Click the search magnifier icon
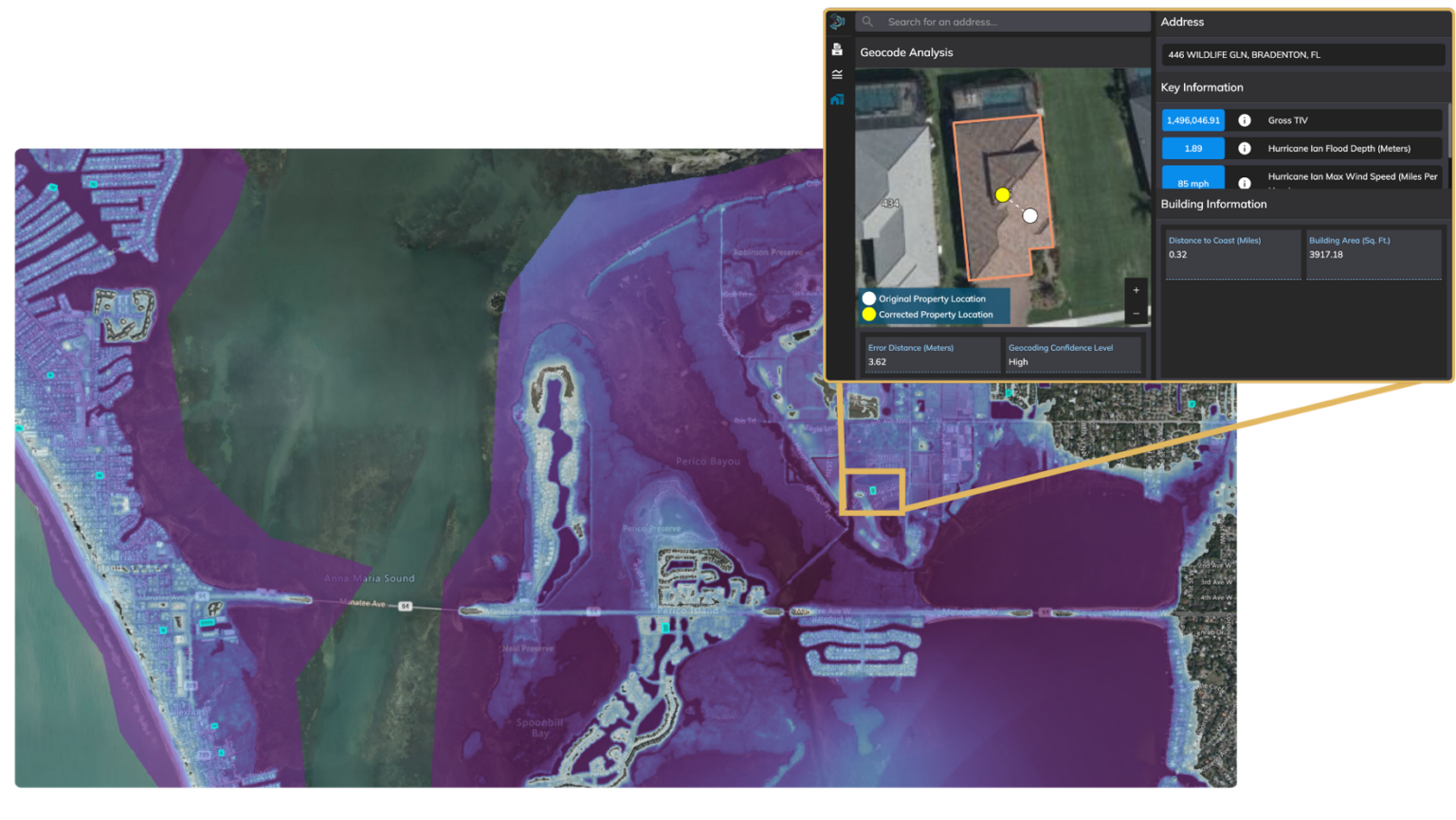Screen dimensions: 1456x820 coord(867,21)
